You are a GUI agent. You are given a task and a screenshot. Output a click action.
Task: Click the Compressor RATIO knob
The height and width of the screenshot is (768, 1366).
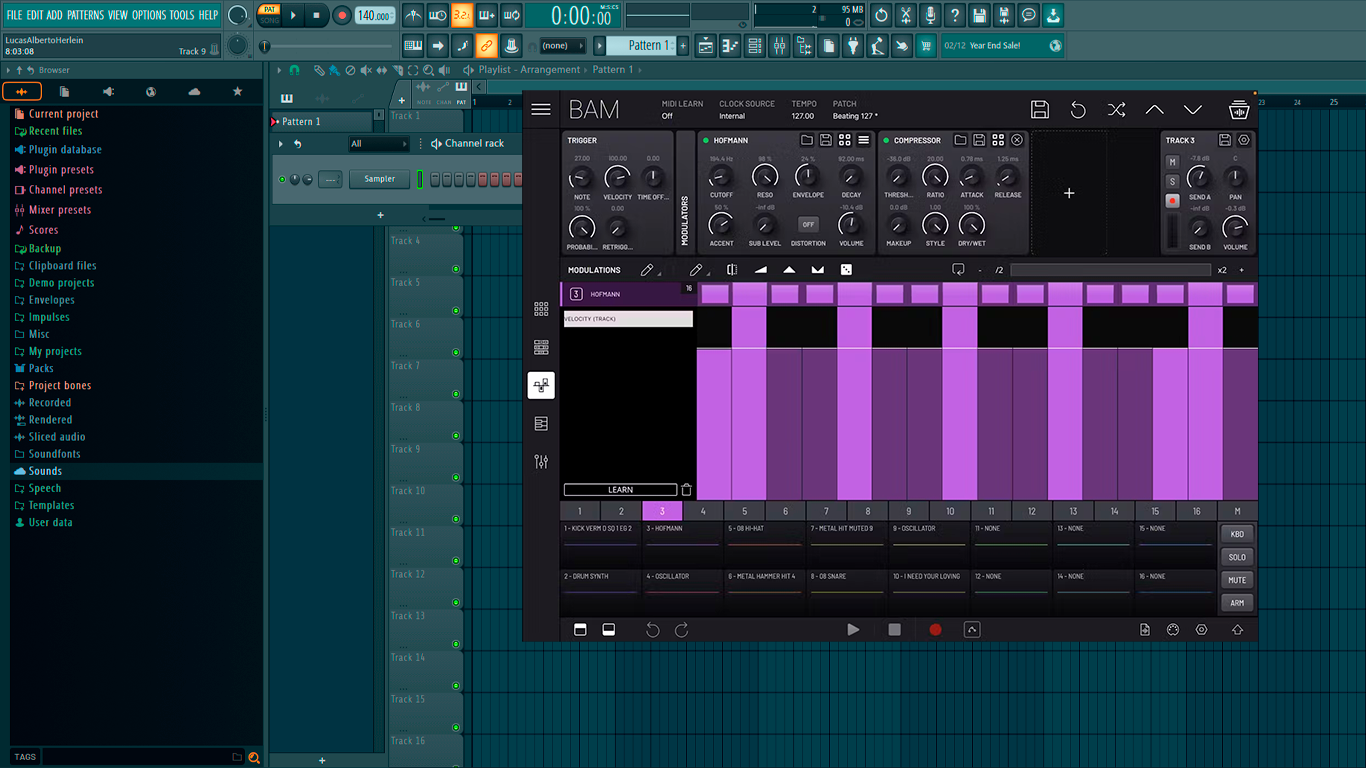click(x=935, y=178)
